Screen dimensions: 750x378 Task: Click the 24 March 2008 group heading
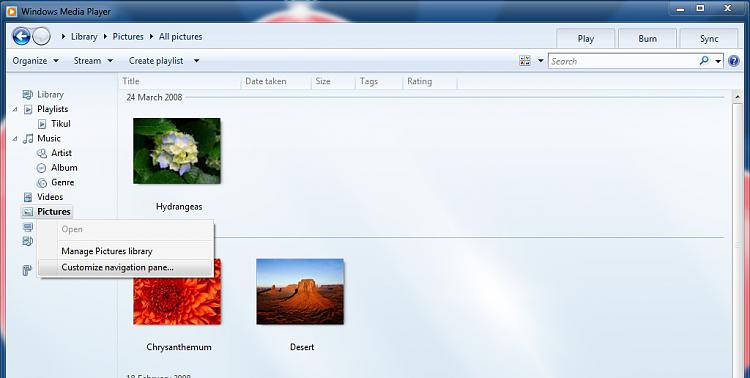click(x=154, y=97)
